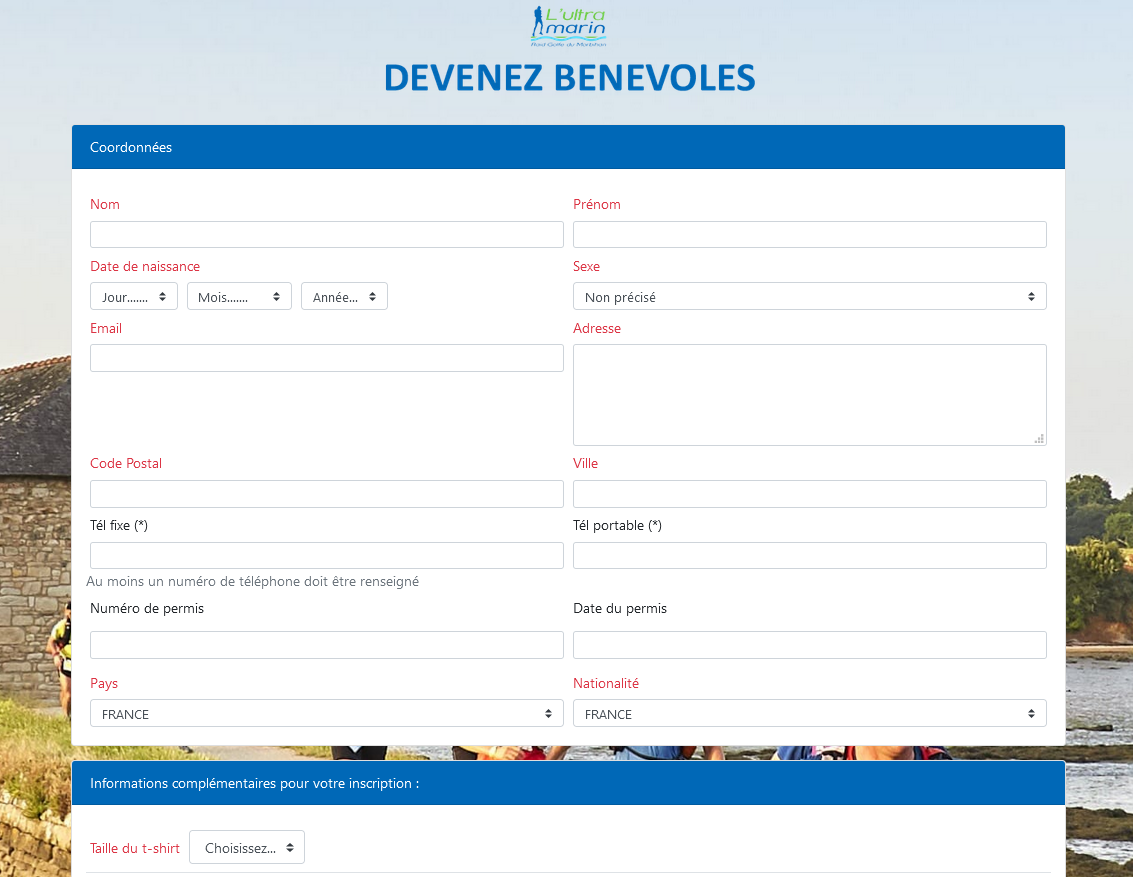Expand the Sexe selector showing Non précisé

click(x=809, y=296)
